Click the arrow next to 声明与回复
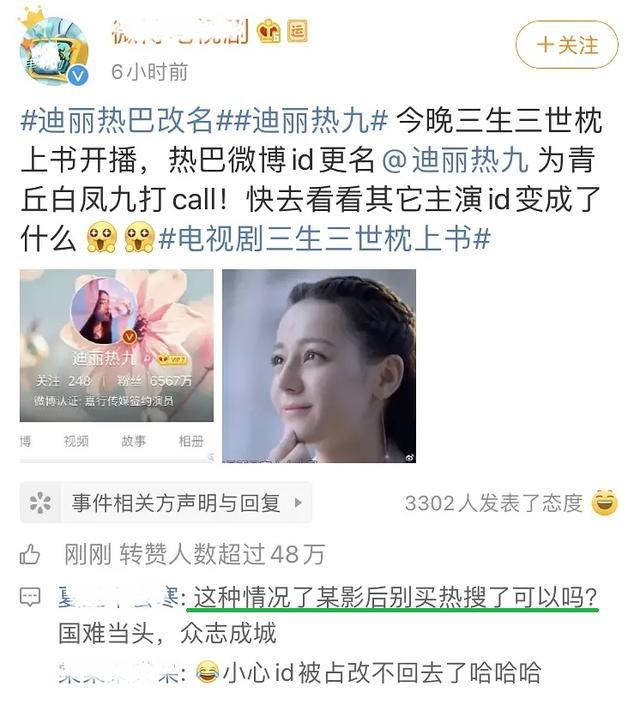 click(298, 503)
